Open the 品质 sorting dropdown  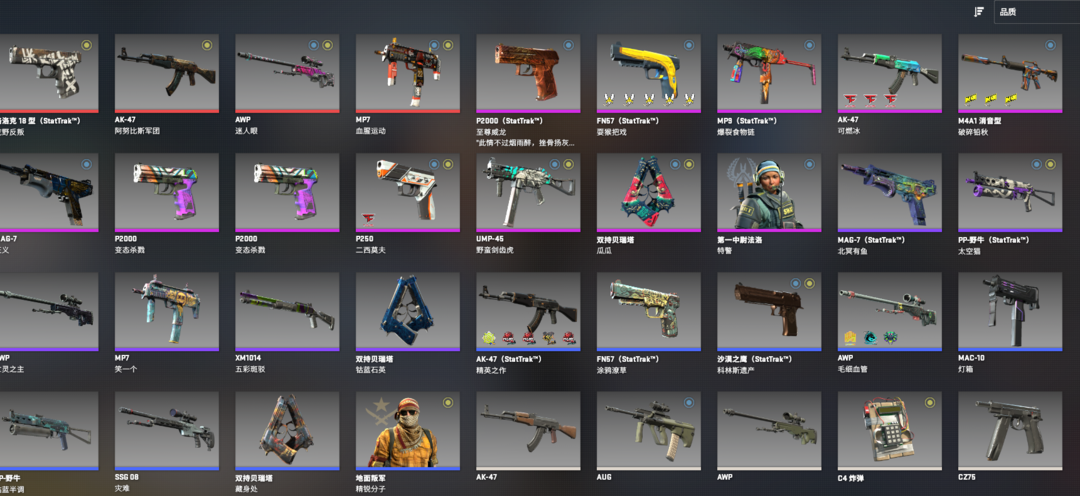pos(1037,12)
